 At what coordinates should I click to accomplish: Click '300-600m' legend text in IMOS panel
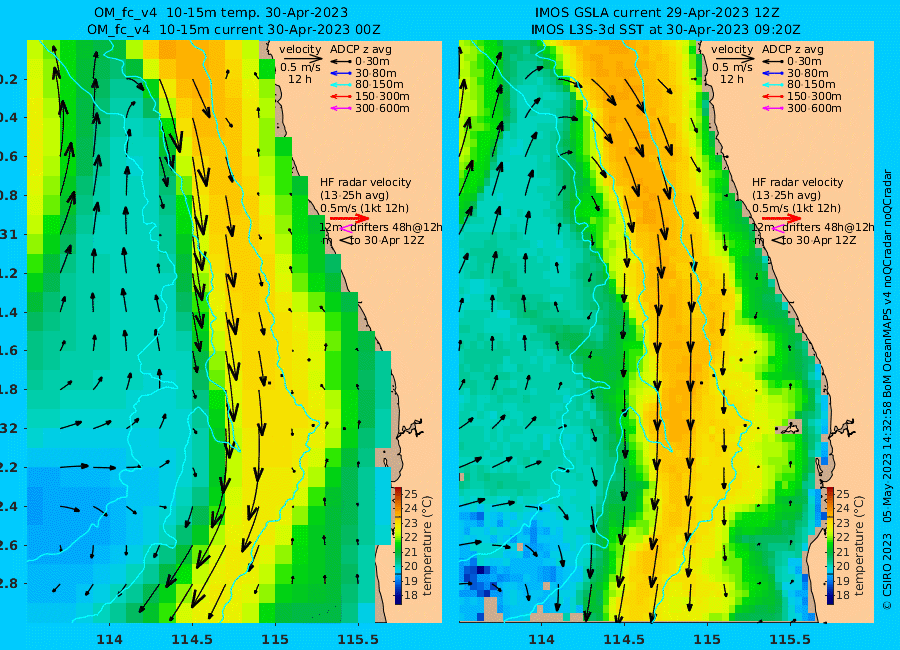point(814,108)
